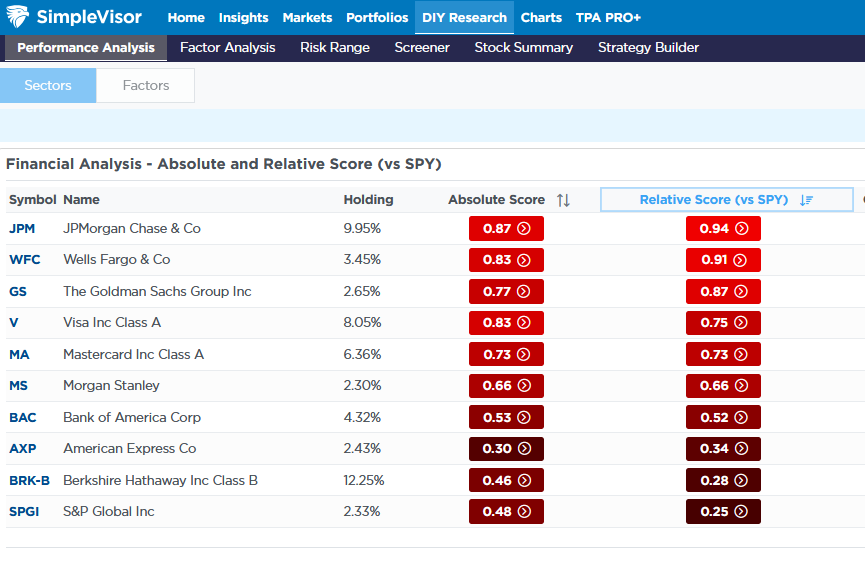Click the 9.95% holding value

[x=362, y=228]
